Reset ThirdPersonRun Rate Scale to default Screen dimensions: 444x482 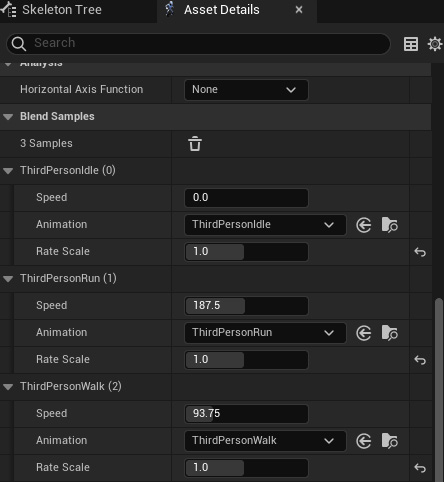420,360
